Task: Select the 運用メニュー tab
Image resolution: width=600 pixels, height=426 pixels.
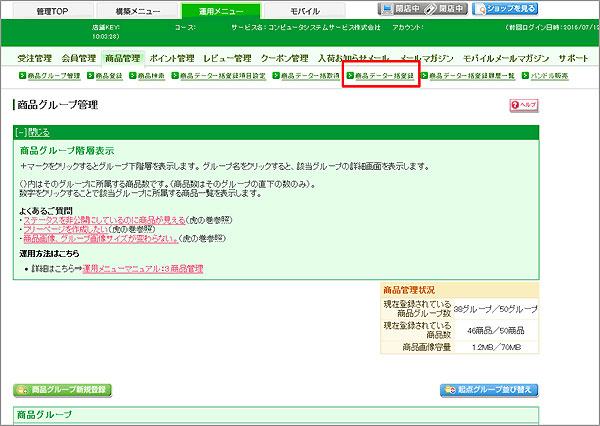Action: pyautogui.click(x=221, y=11)
